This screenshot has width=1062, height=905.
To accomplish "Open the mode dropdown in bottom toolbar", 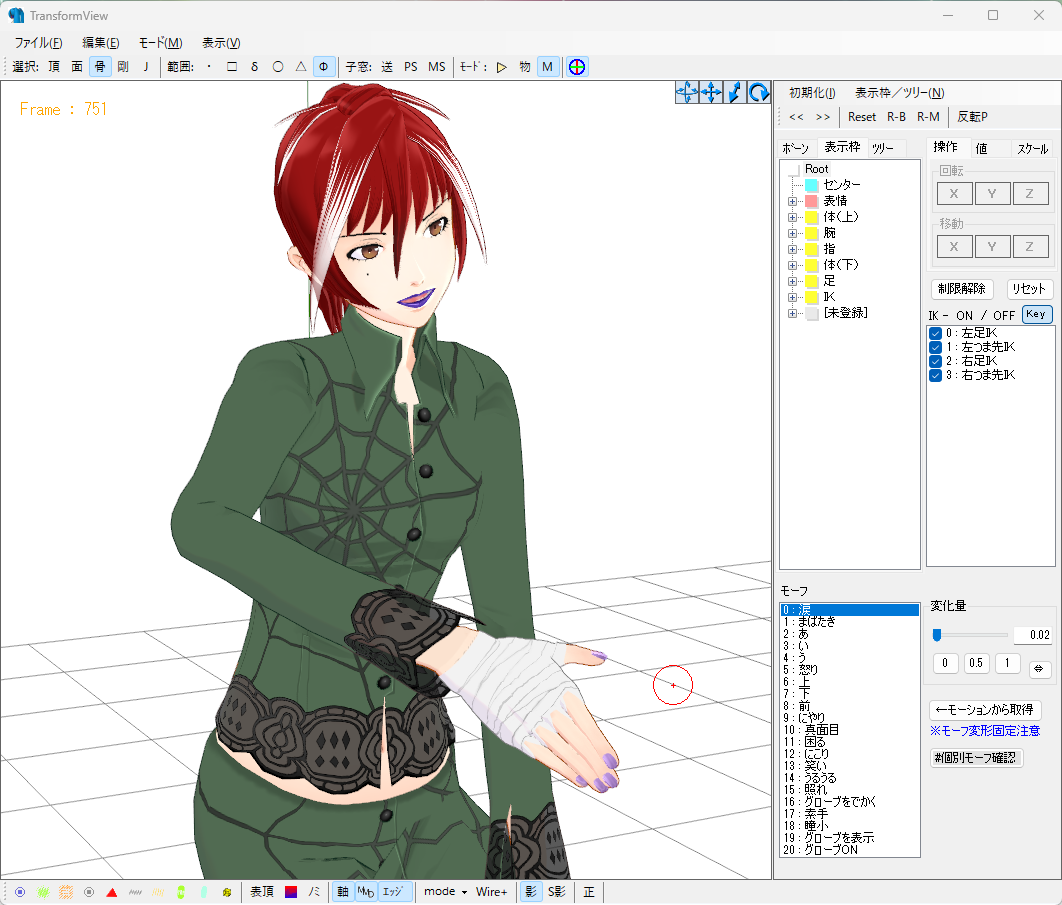I will [x=446, y=892].
